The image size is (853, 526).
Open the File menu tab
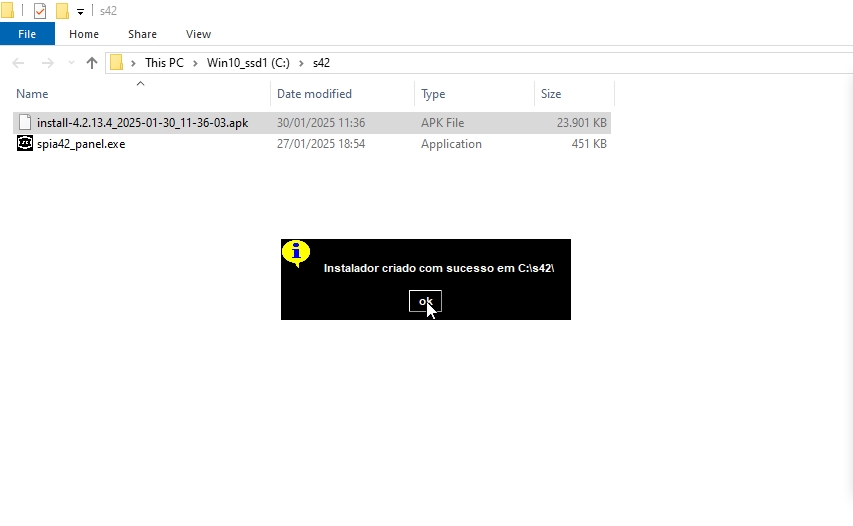[27, 34]
